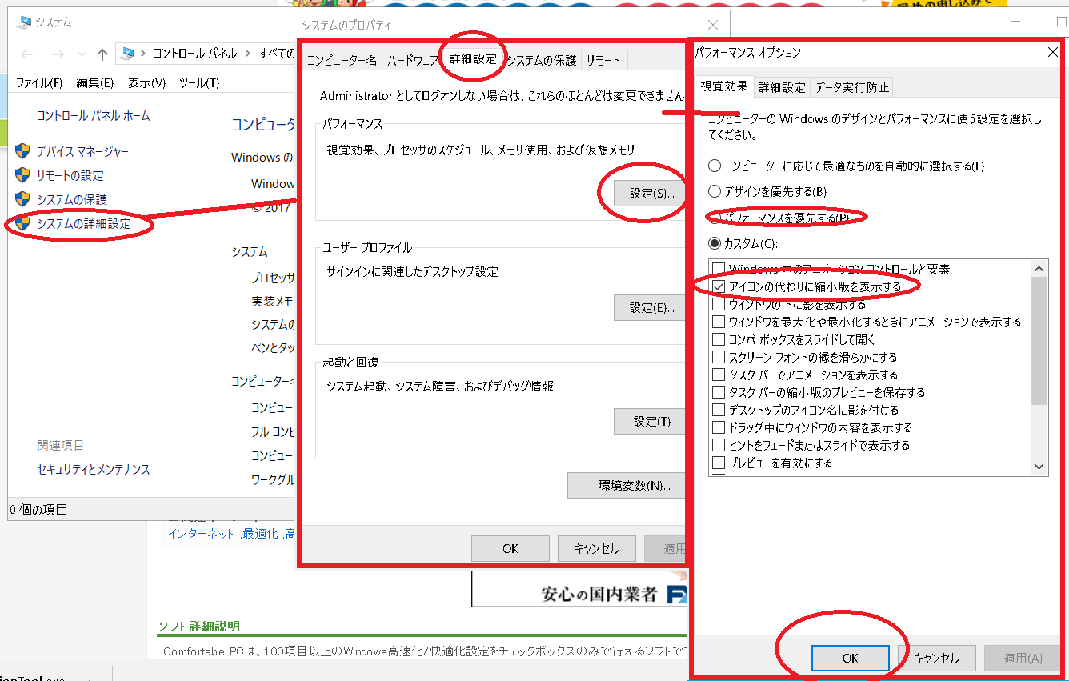
Task: Open 環境変数(N) button
Action: point(627,486)
